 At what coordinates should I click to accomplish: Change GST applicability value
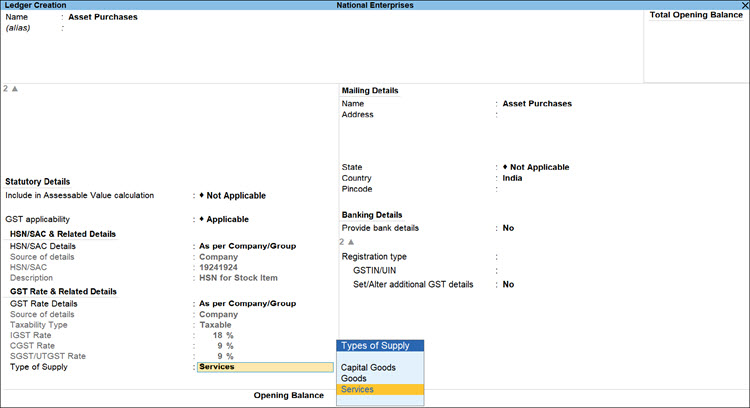pyautogui.click(x=227, y=219)
